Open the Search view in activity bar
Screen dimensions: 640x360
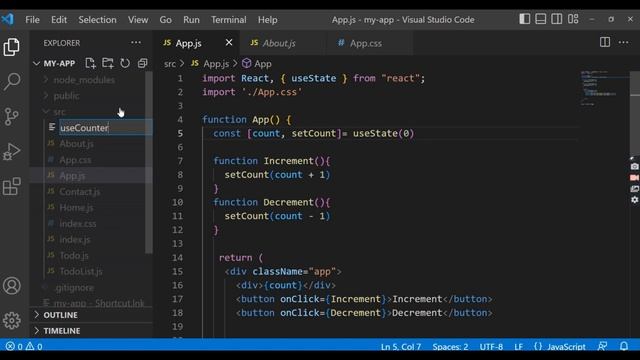point(12,81)
